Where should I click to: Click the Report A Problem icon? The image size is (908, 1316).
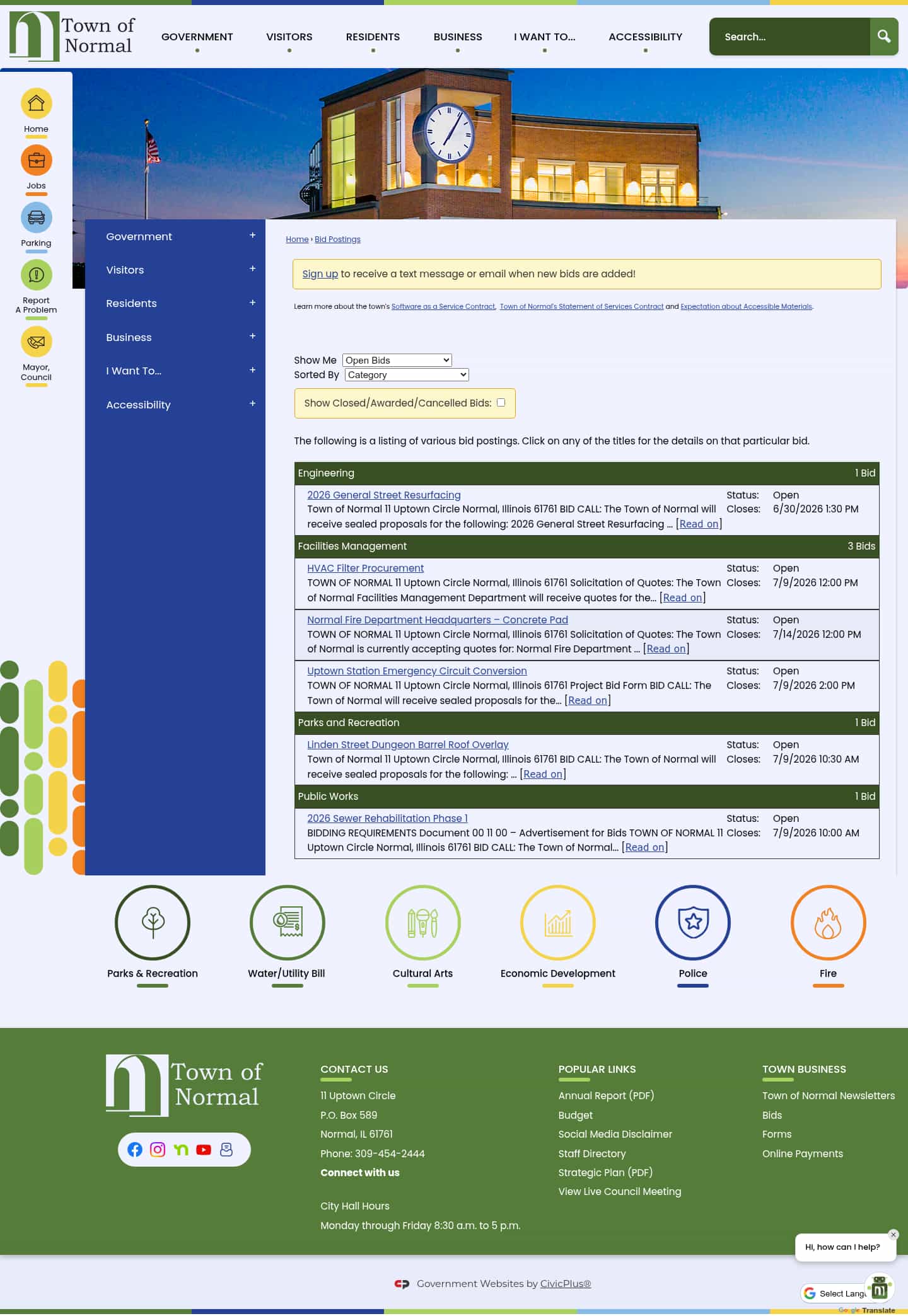coord(36,275)
